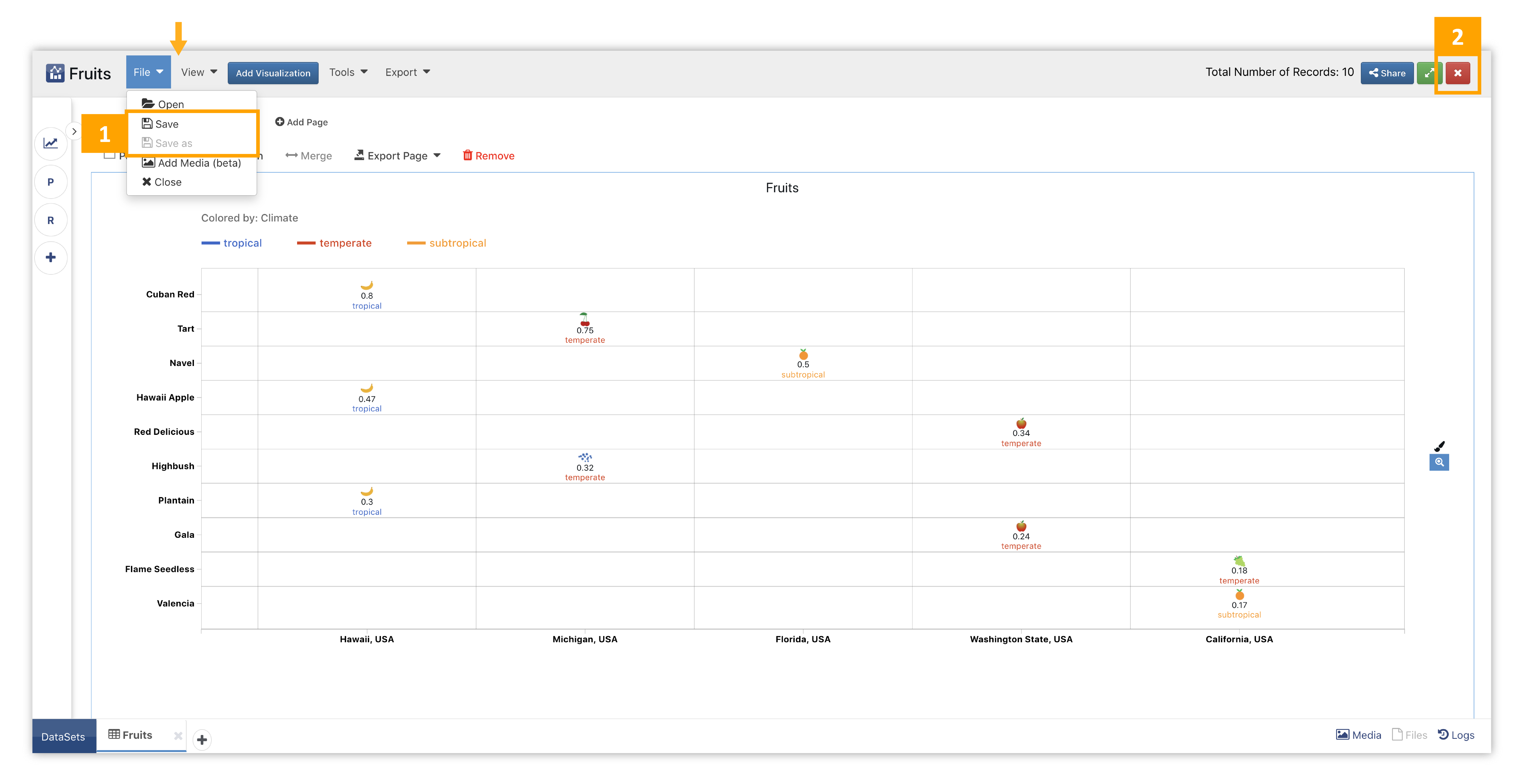Expand the left sidebar chevron
The height and width of the screenshot is (784, 1527).
74,132
